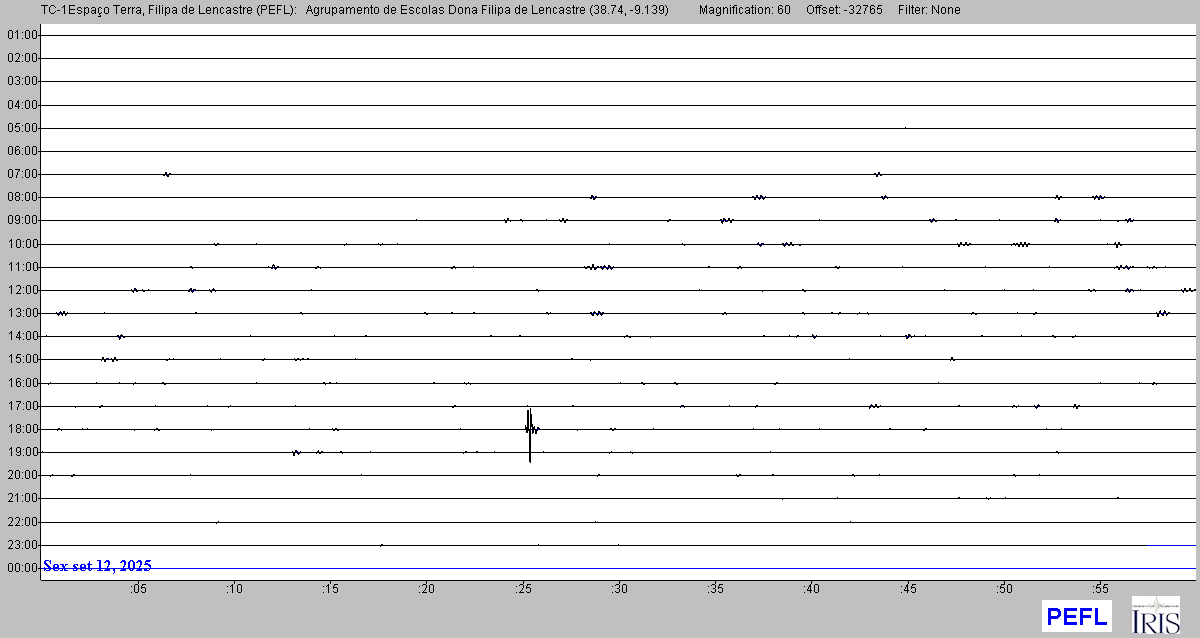Click the large seismic spike on the 18:00 trace
The image size is (1200, 638).
click(529, 429)
